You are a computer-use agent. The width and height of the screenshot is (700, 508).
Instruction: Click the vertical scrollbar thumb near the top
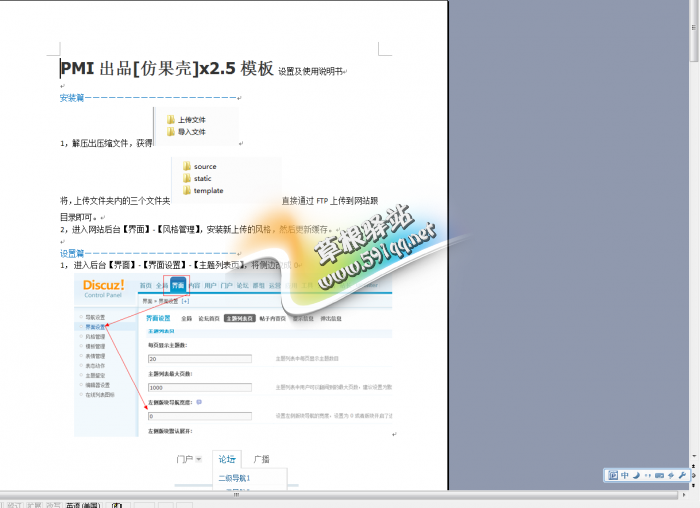click(694, 33)
